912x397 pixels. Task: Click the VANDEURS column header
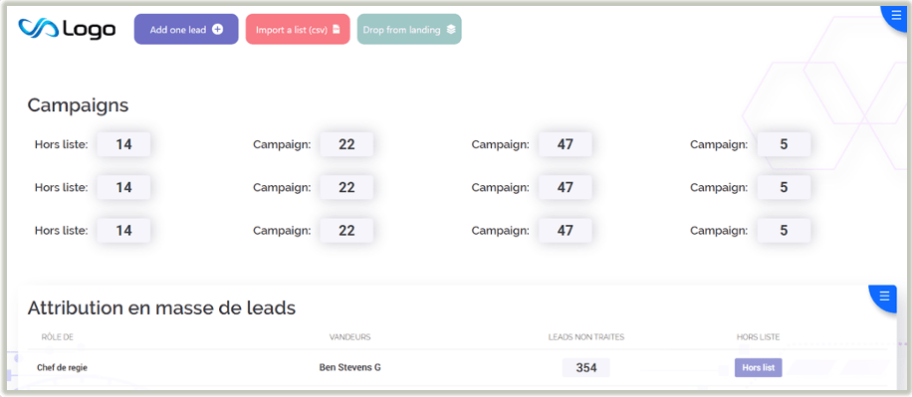pyautogui.click(x=350, y=337)
